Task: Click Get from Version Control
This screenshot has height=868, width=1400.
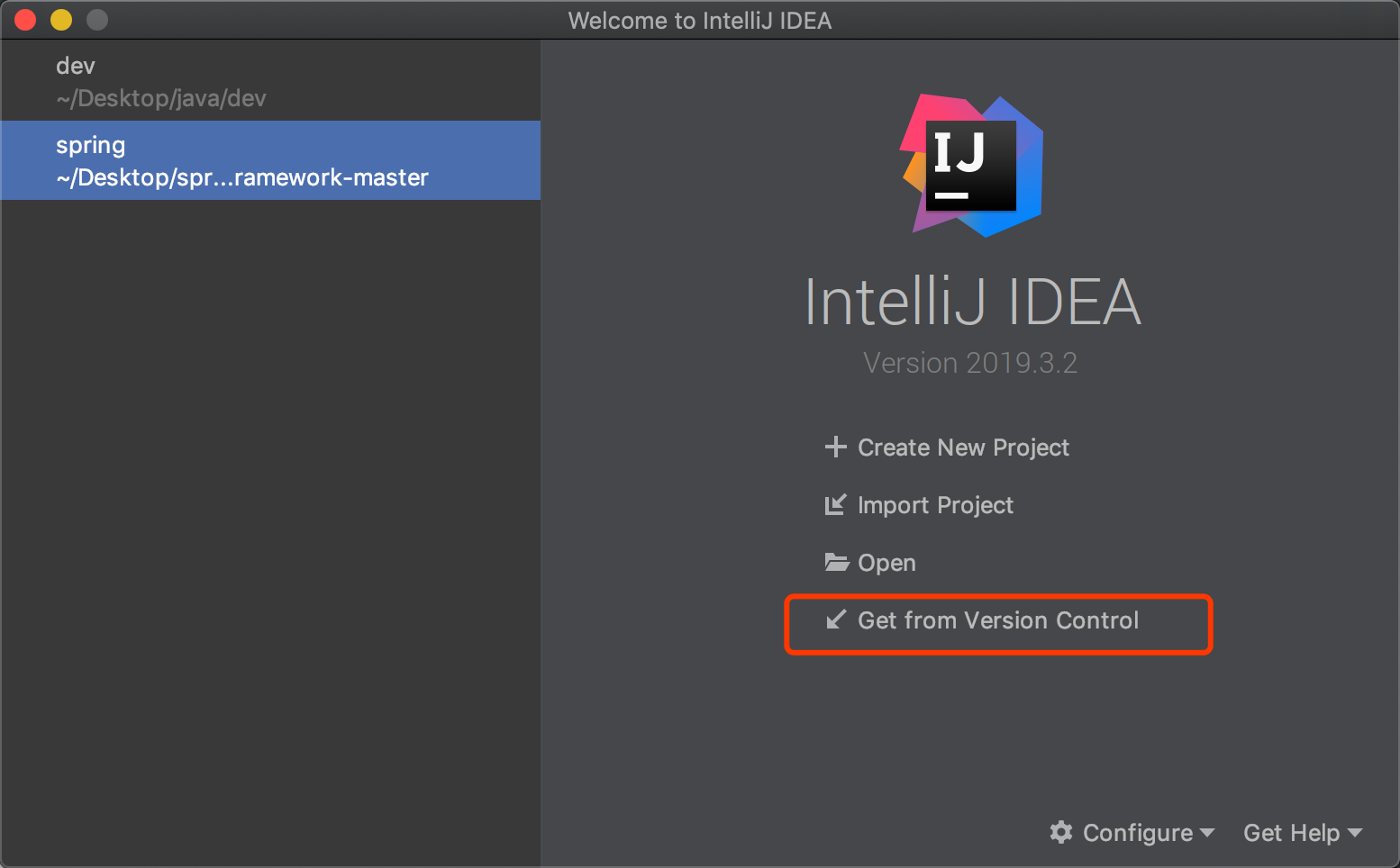Action: (x=998, y=620)
